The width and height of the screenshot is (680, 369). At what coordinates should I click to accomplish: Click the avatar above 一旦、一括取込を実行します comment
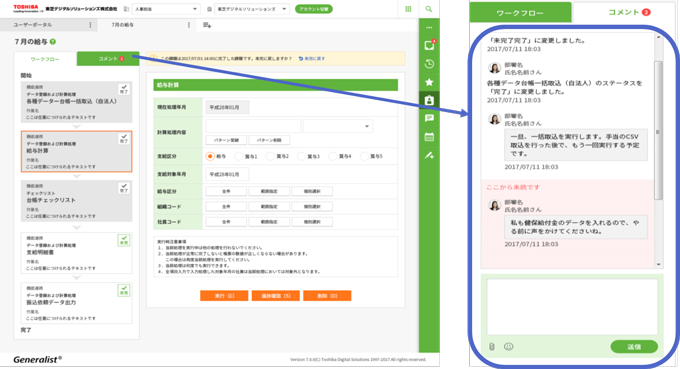click(494, 119)
